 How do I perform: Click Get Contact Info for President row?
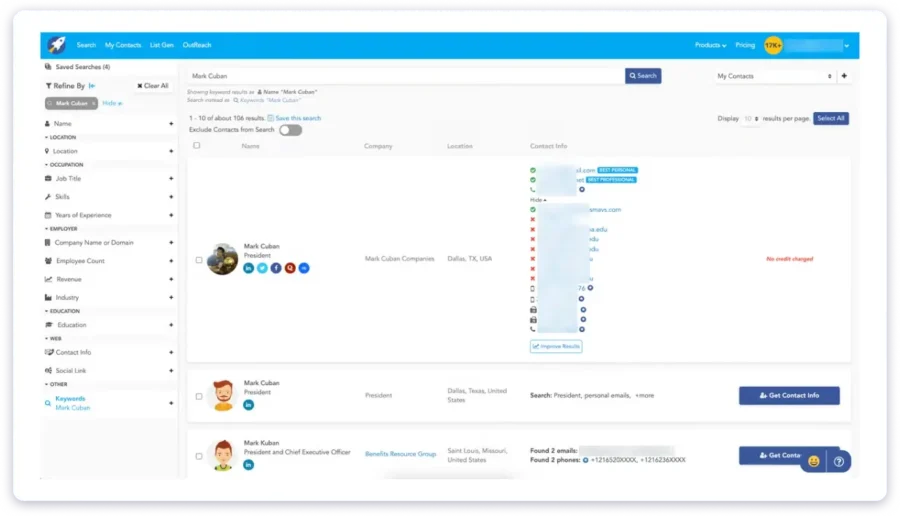pos(789,395)
